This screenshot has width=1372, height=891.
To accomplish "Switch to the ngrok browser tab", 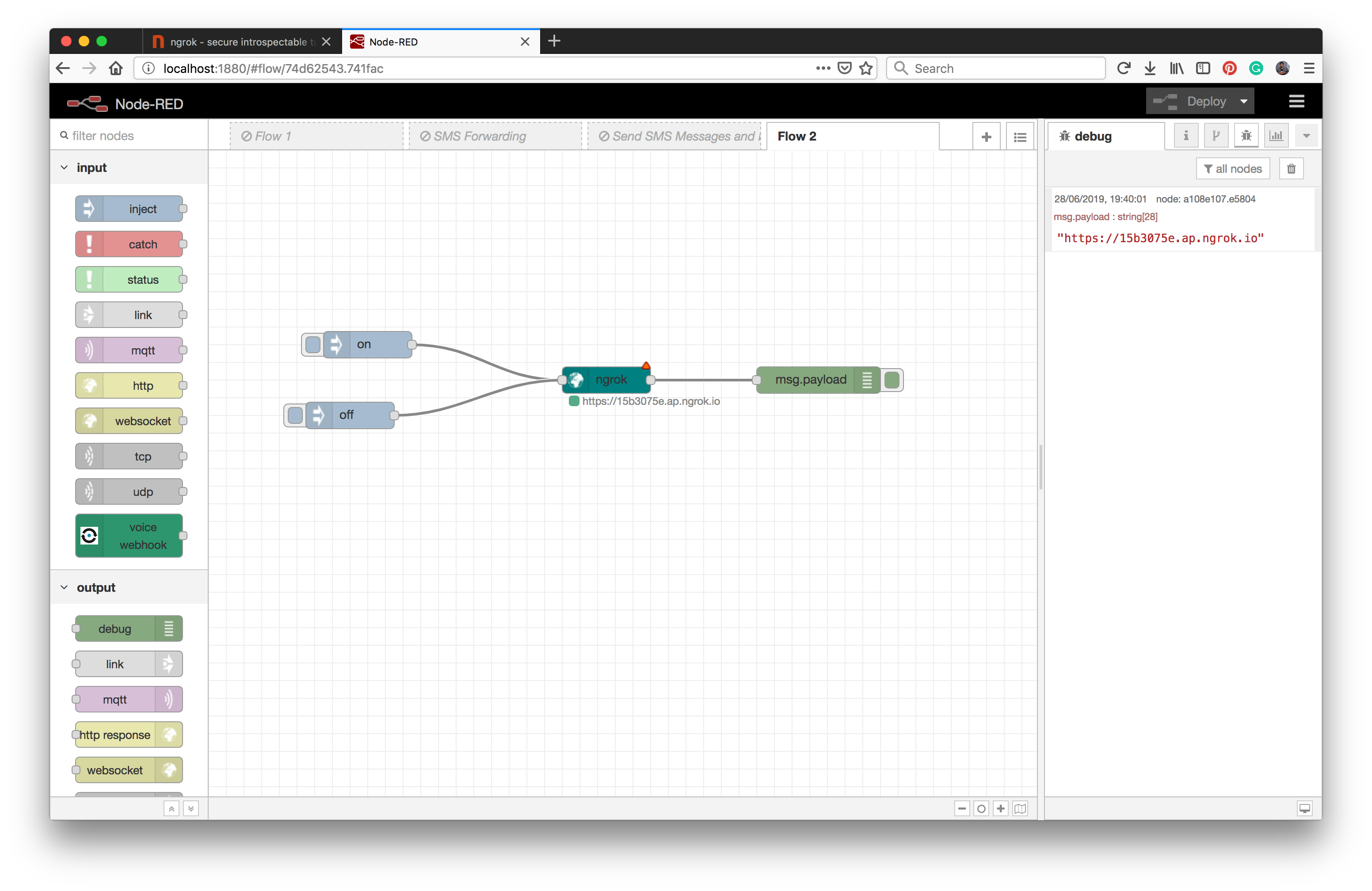I will click(x=242, y=42).
